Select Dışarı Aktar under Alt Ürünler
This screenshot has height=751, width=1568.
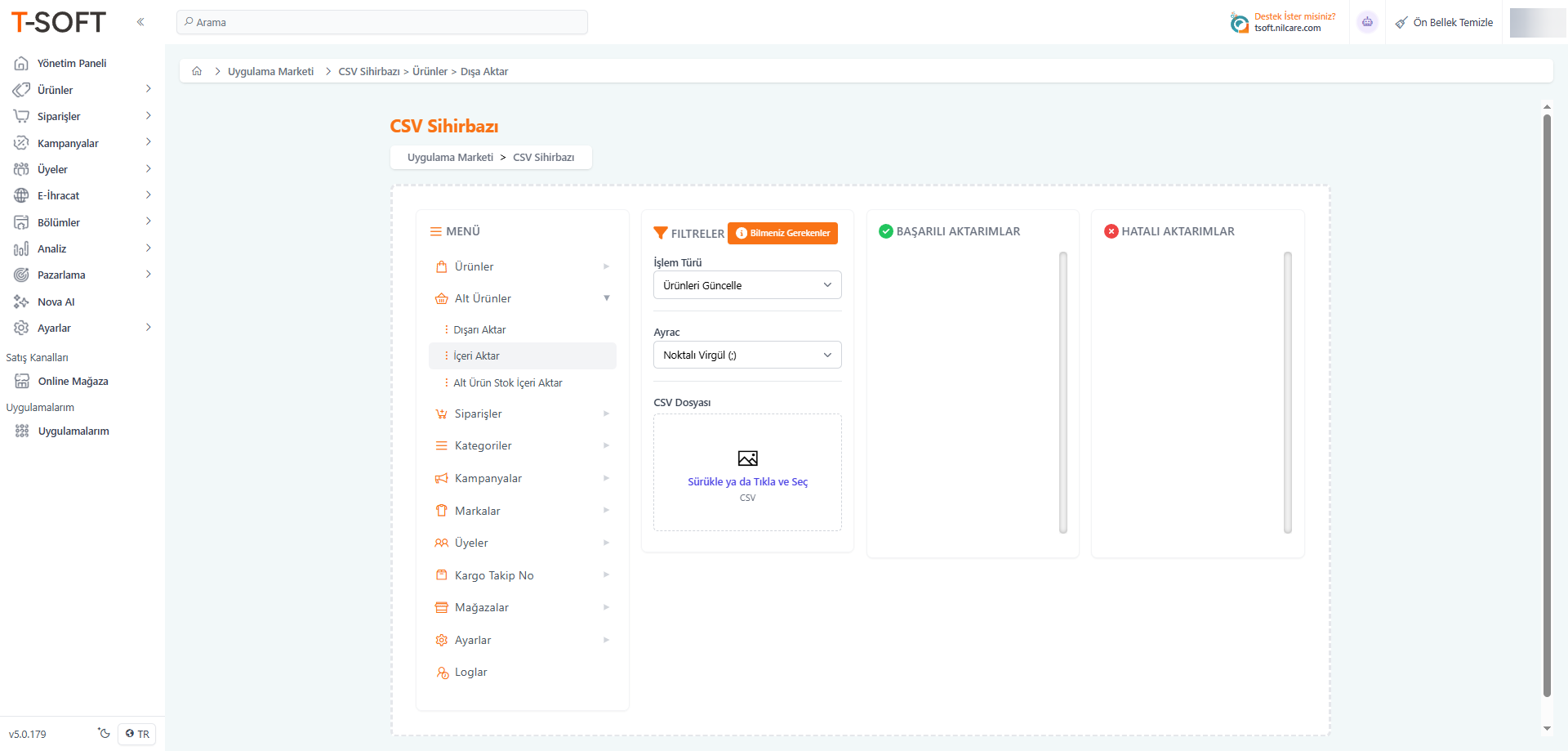[479, 330]
